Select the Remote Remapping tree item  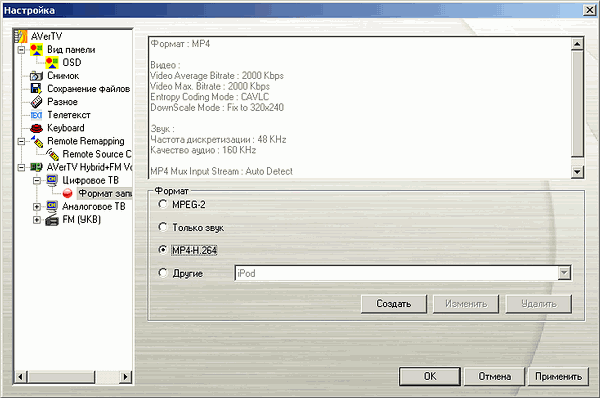[x=86, y=141]
